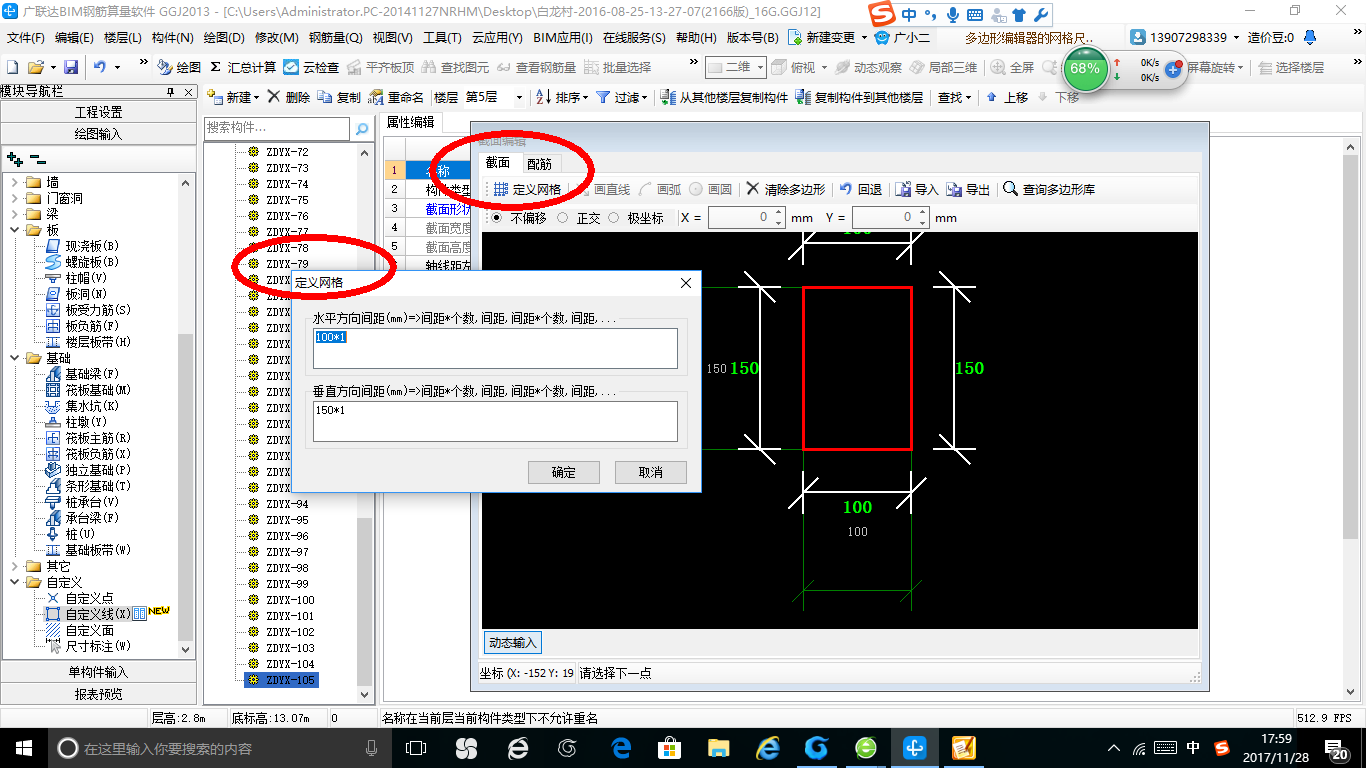Click 回退 undo in section editor
This screenshot has width=1366, height=768.
click(860, 189)
